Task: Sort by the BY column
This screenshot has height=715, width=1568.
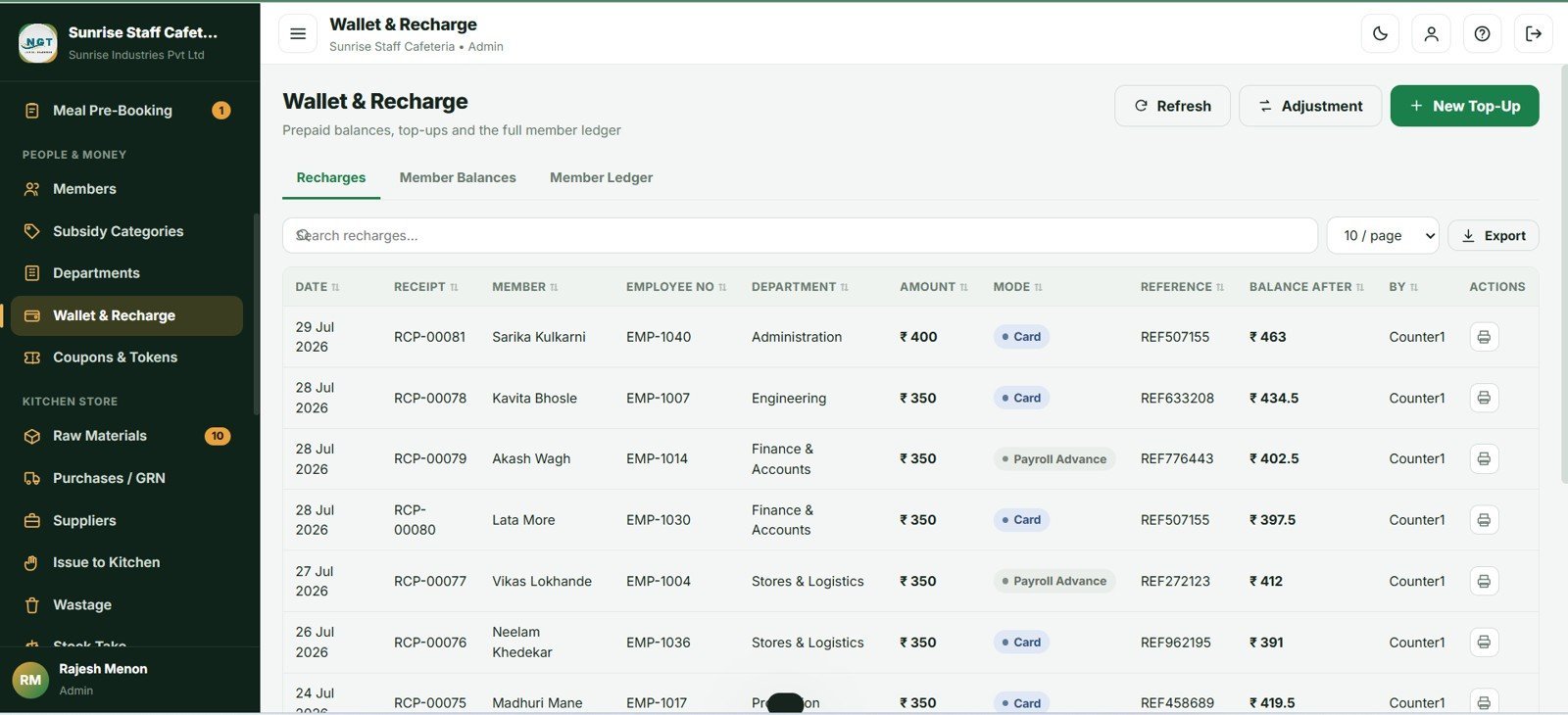Action: (x=1403, y=287)
